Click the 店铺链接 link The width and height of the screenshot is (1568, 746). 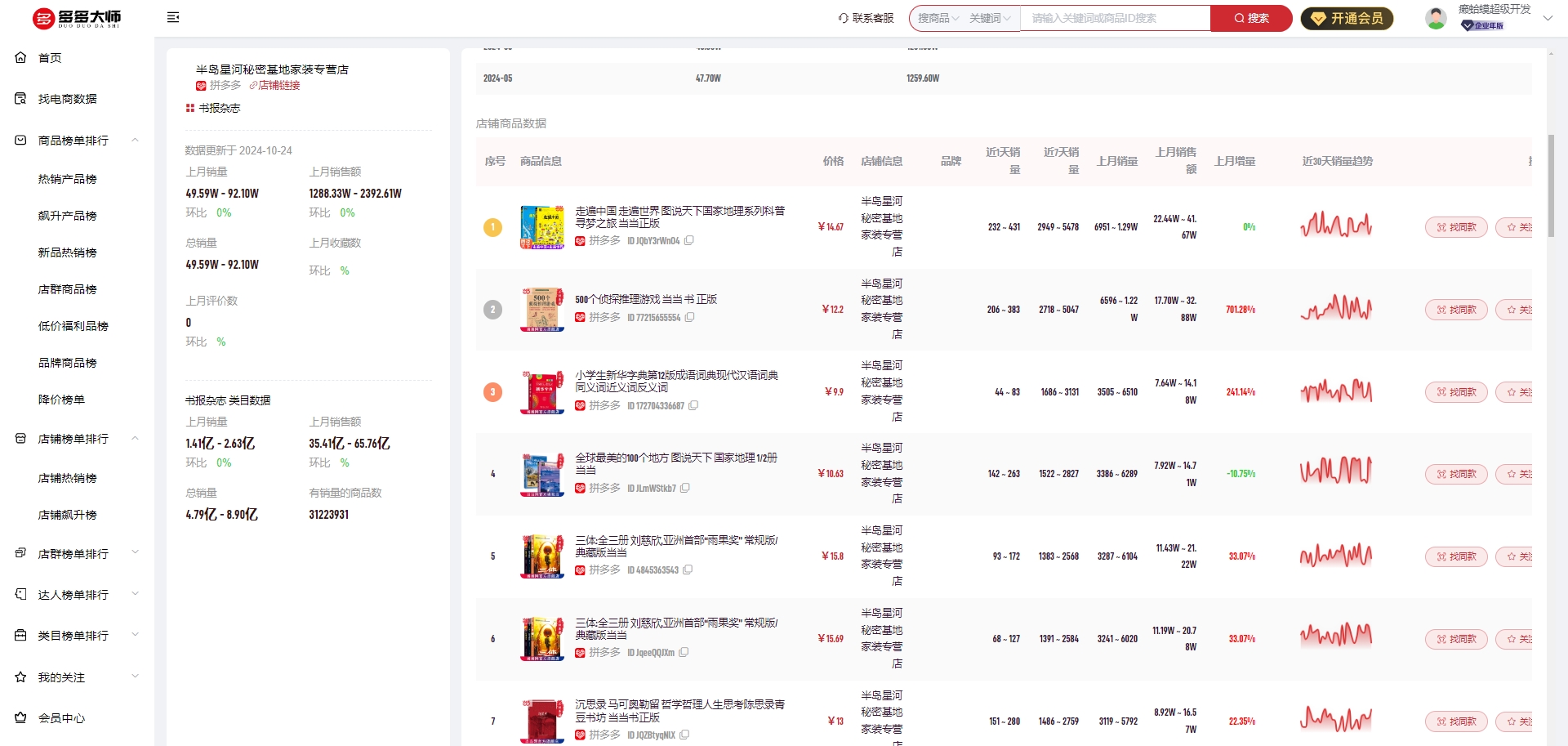click(275, 86)
